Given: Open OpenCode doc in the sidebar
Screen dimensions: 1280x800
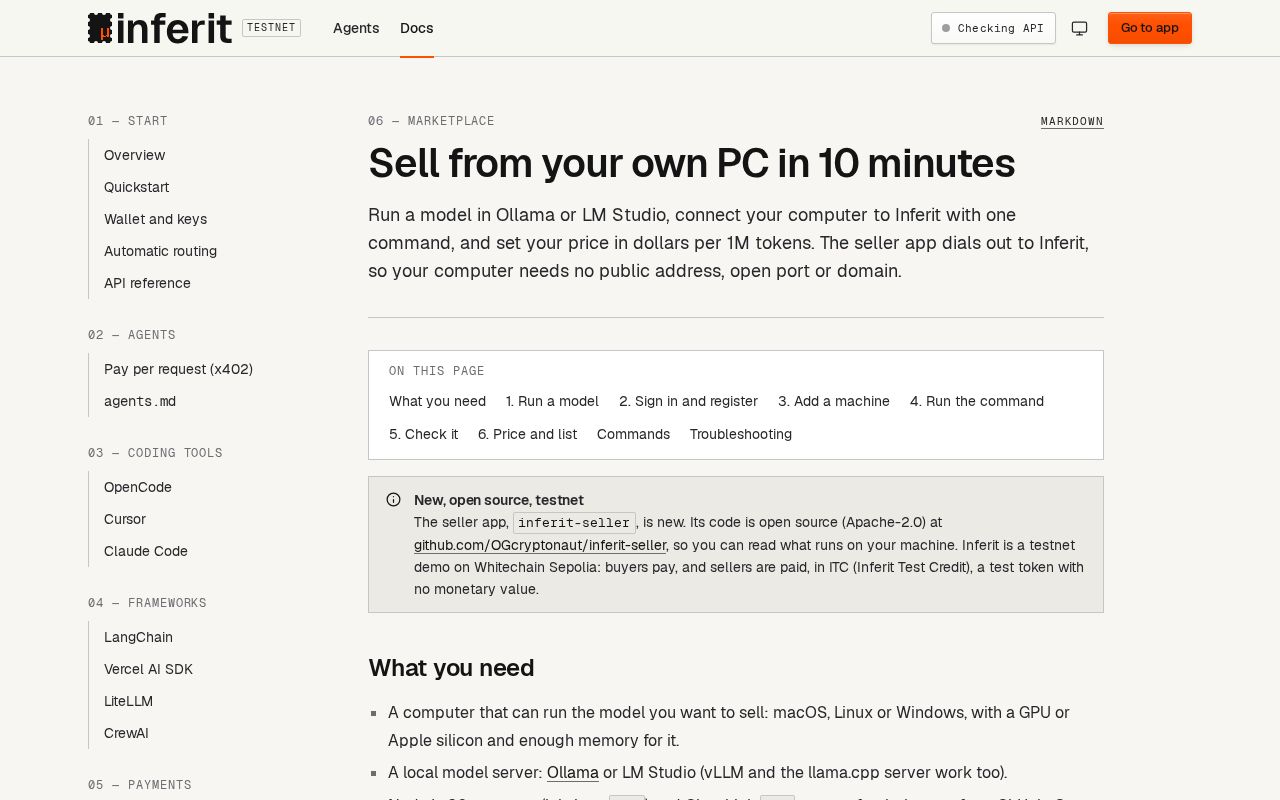Looking at the screenshot, I should pyautogui.click(x=138, y=487).
